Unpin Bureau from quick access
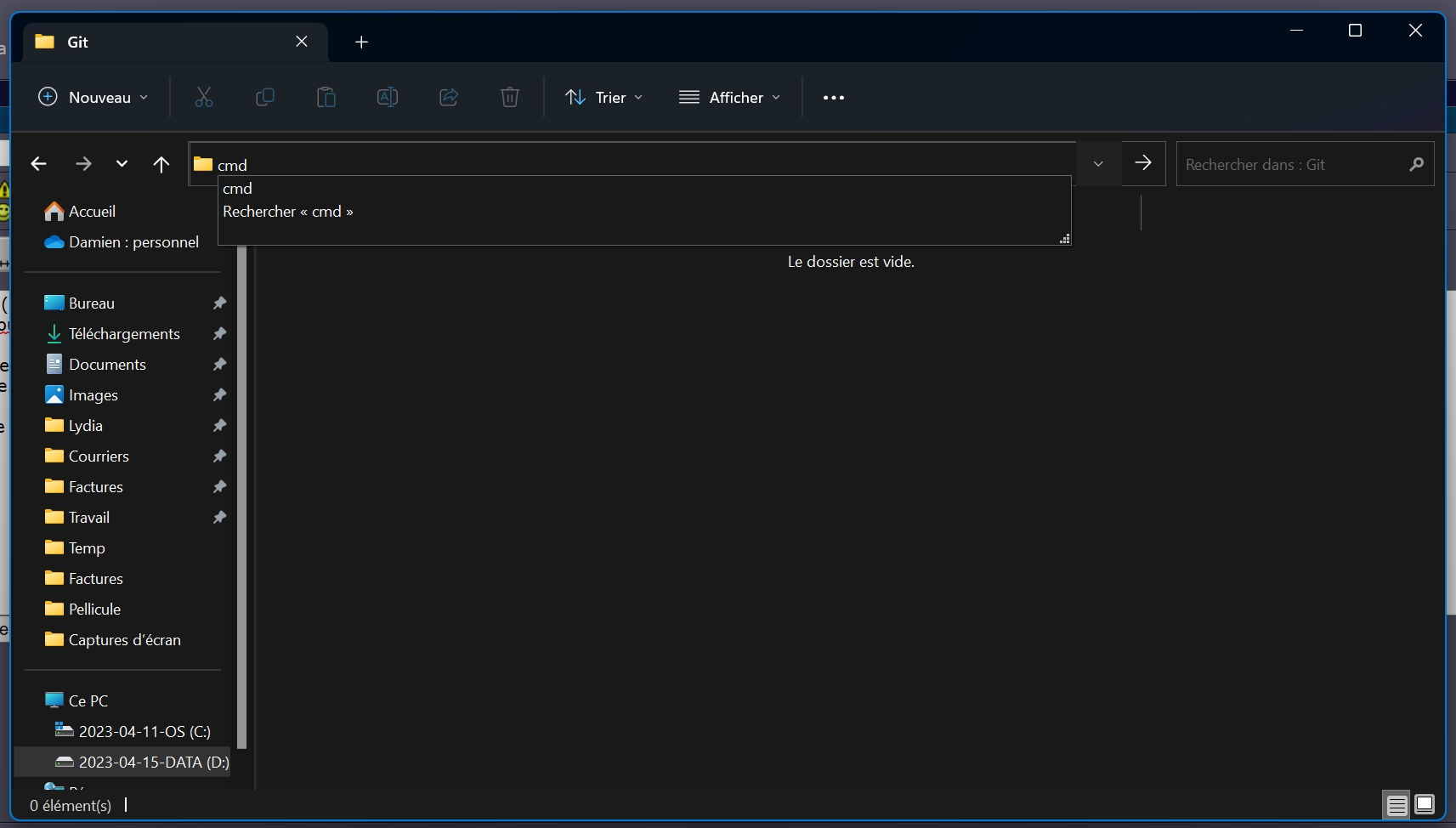Screen dimensions: 1456x828 [219, 303]
